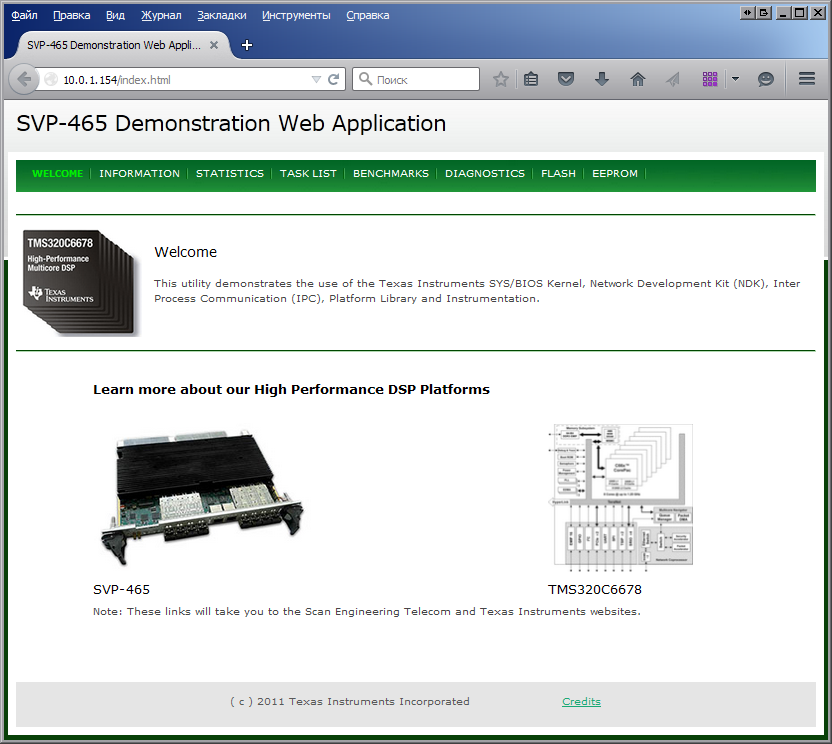Click the browser back arrow button
This screenshot has height=744, width=832.
24,79
